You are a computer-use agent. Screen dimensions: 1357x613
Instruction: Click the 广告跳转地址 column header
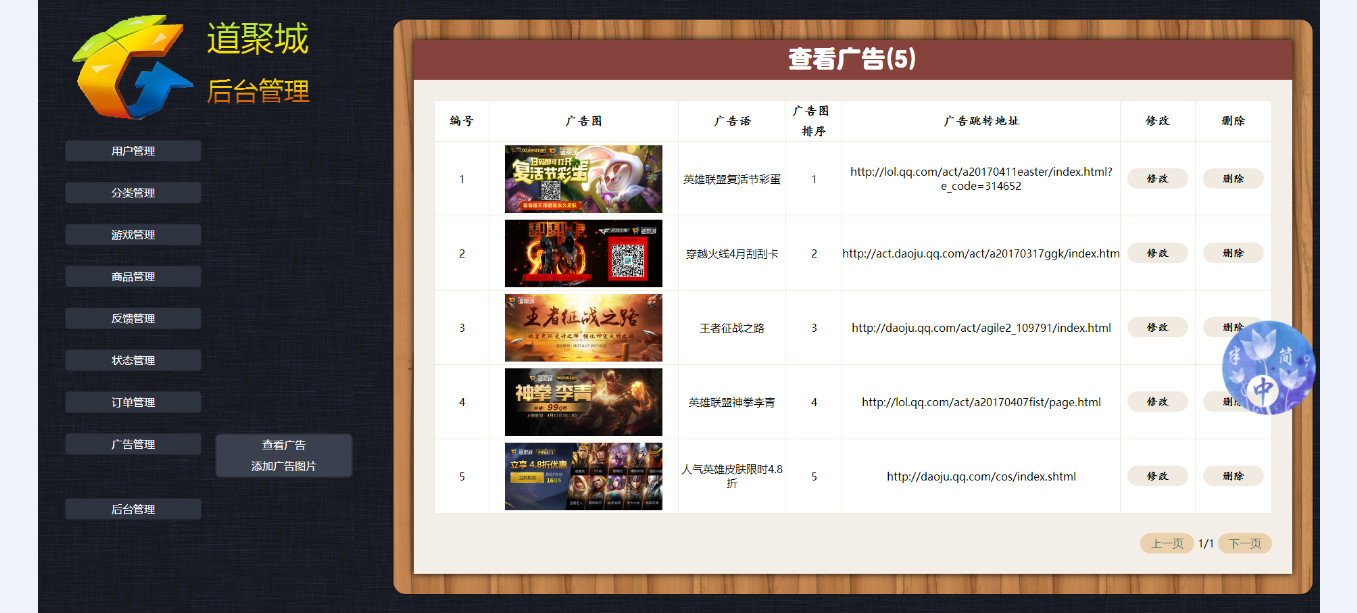[x=981, y=121]
